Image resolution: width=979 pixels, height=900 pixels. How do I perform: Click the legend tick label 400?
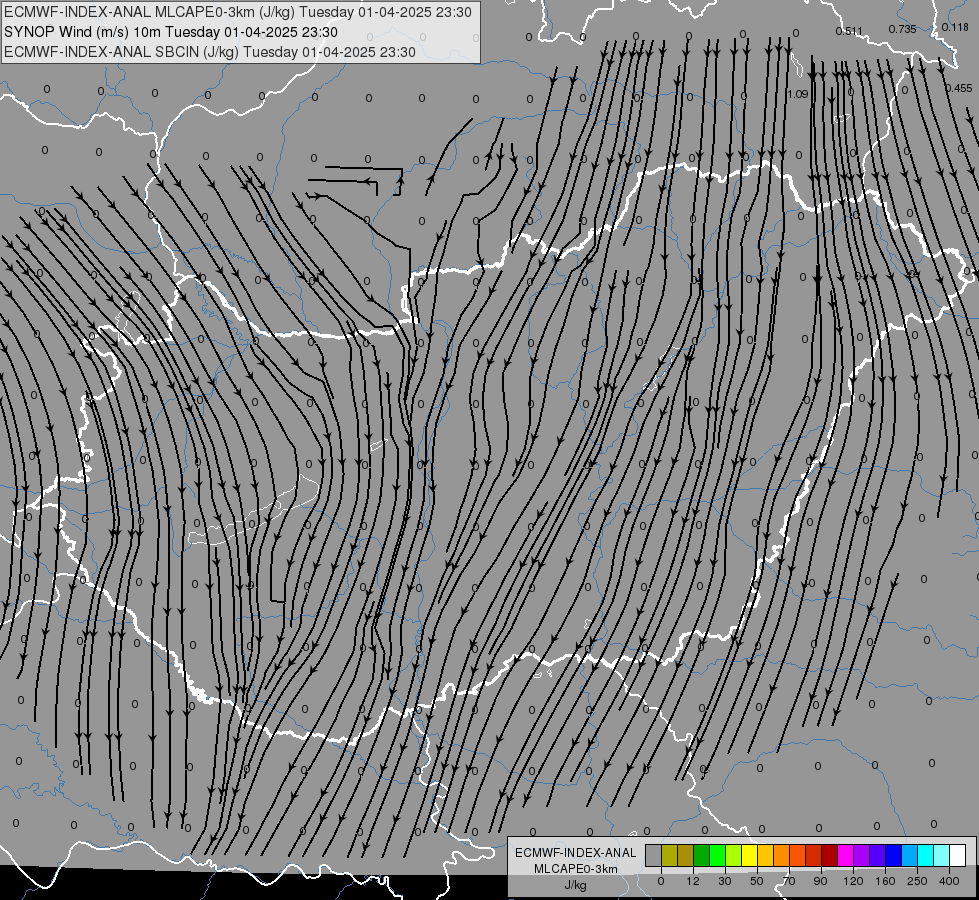(949, 881)
